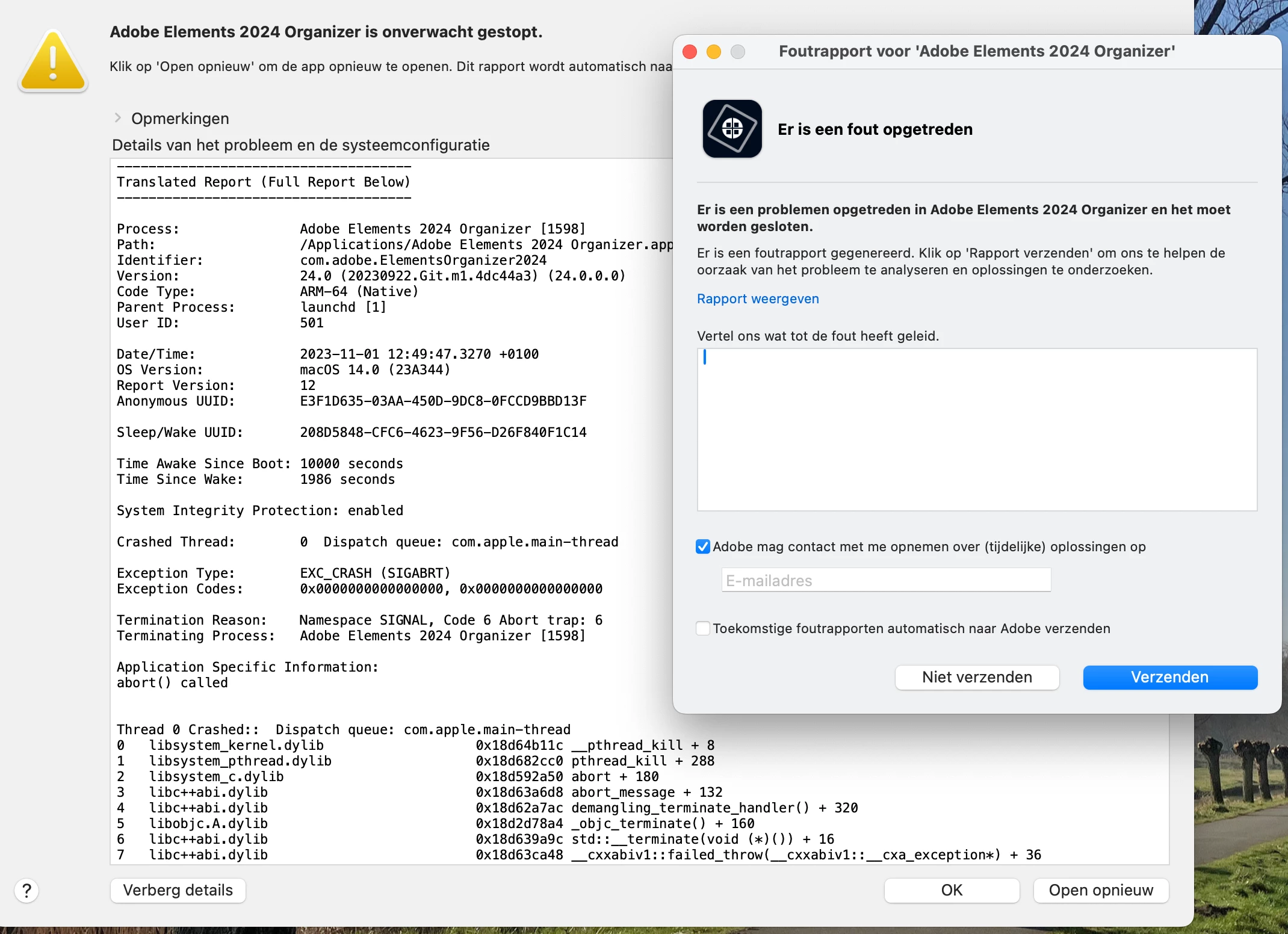Image resolution: width=1288 pixels, height=934 pixels.
Task: Focus the E-mailadres input field
Action: [x=886, y=580]
